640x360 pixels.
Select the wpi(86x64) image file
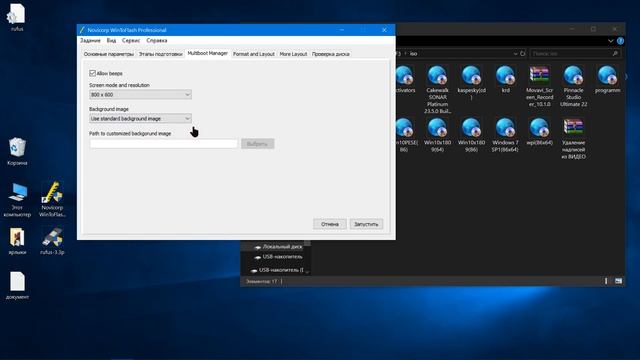point(540,132)
